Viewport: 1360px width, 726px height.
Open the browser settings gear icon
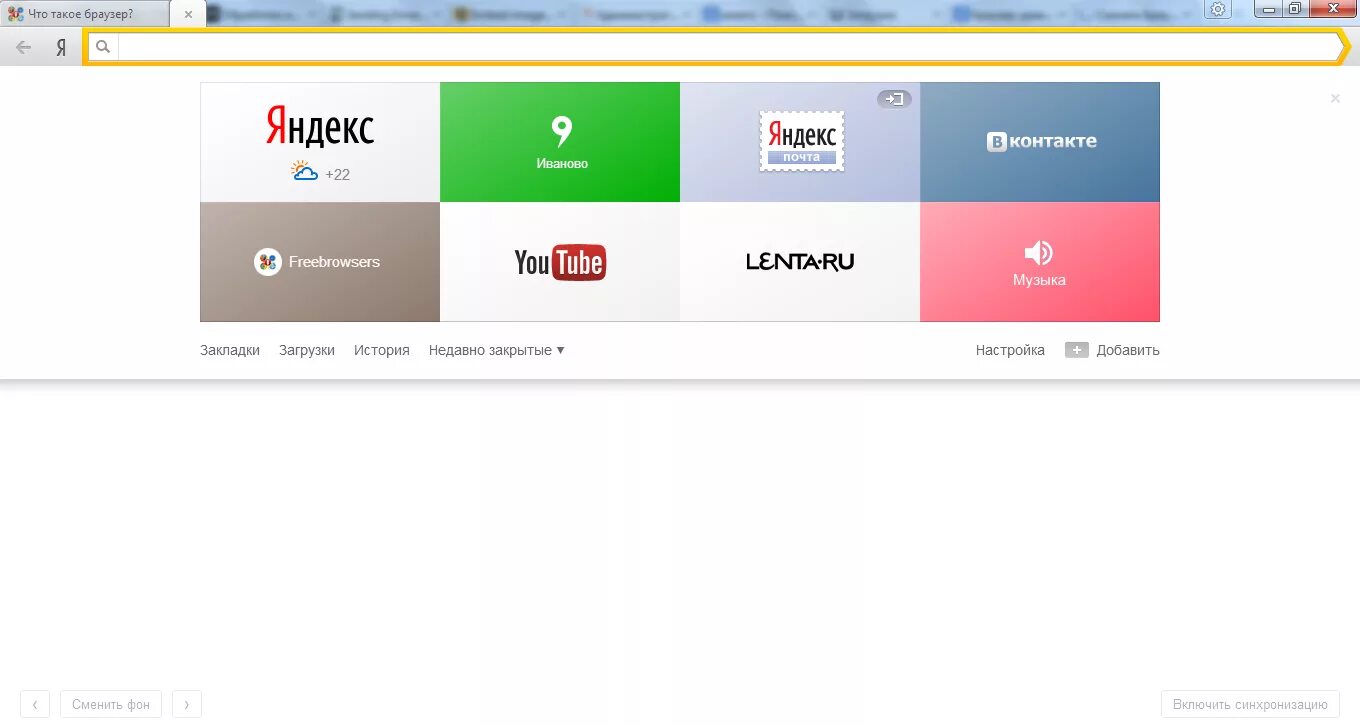click(1217, 9)
